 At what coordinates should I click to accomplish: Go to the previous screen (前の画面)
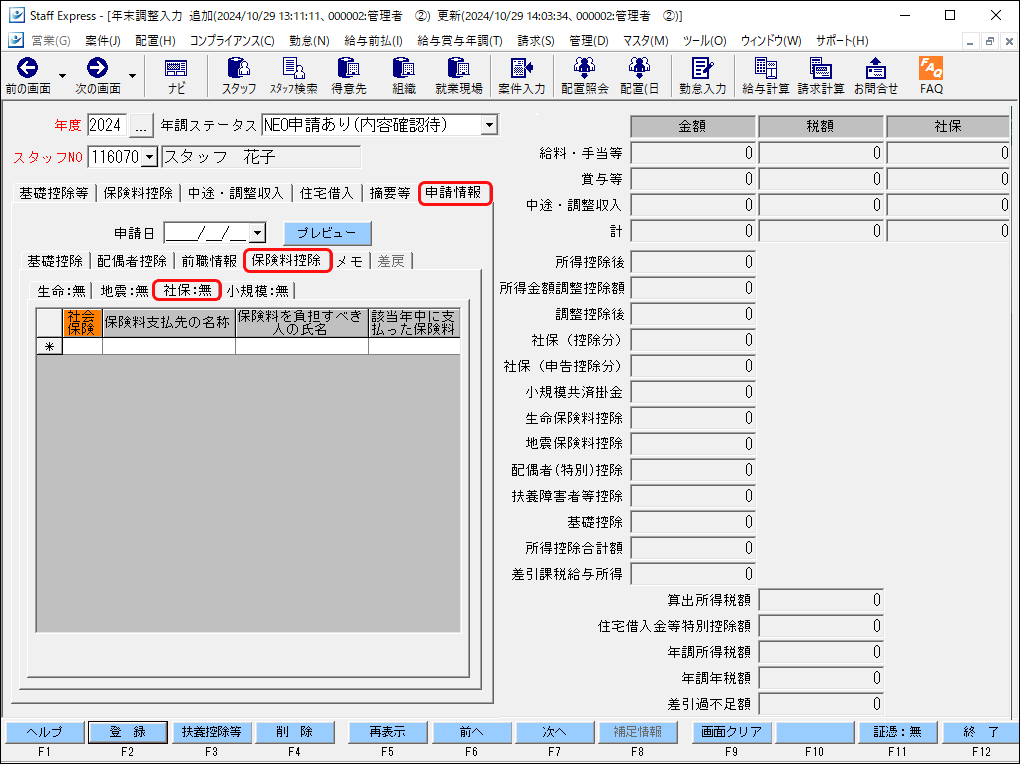pos(28,76)
